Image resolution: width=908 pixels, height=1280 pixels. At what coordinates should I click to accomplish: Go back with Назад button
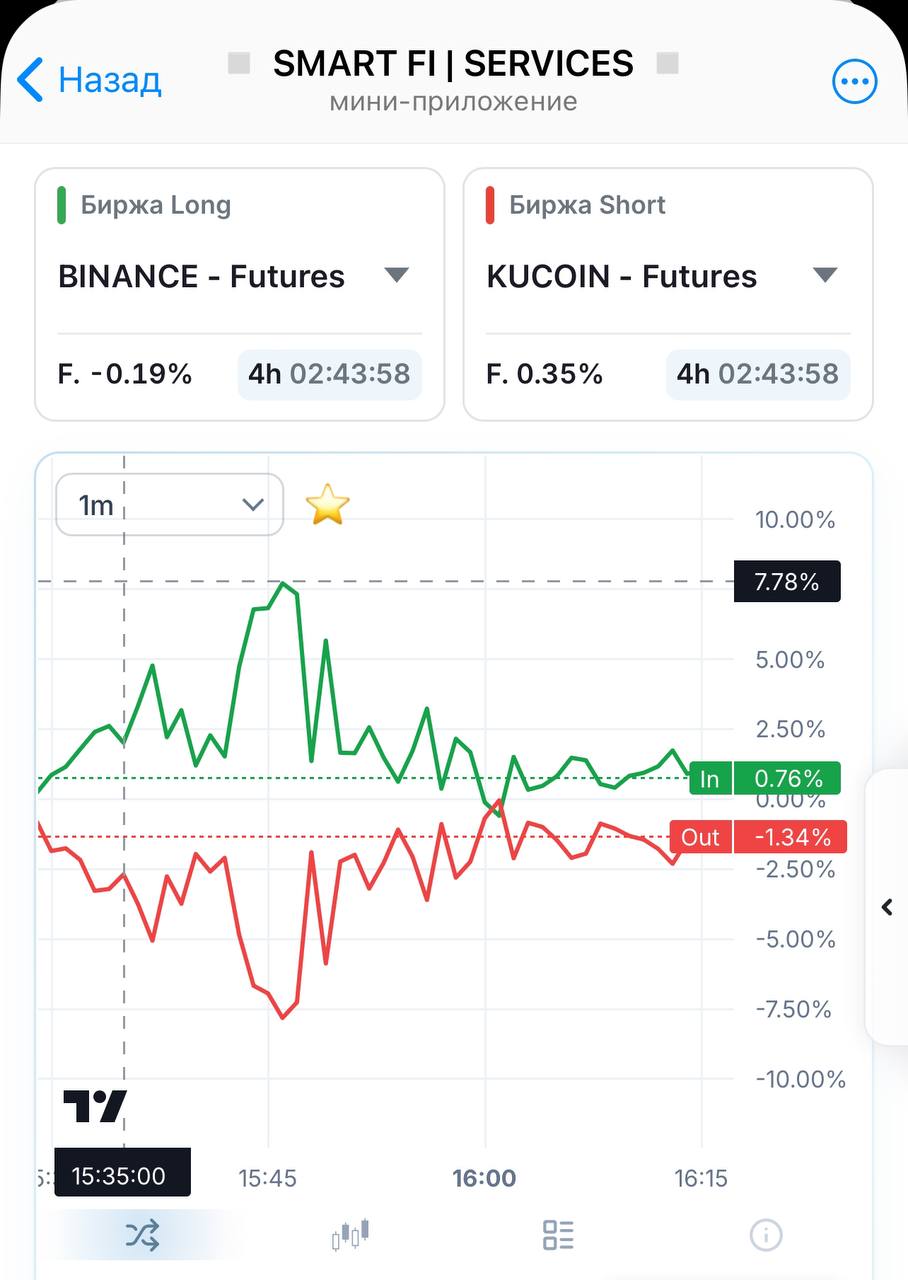click(x=90, y=80)
